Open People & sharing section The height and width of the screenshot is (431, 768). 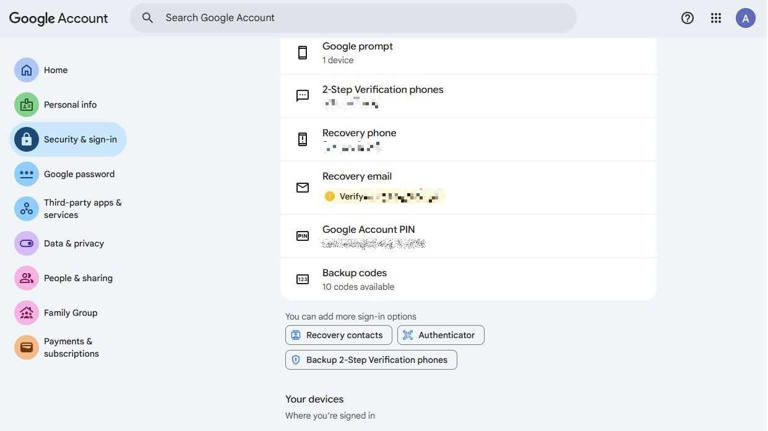[68, 278]
